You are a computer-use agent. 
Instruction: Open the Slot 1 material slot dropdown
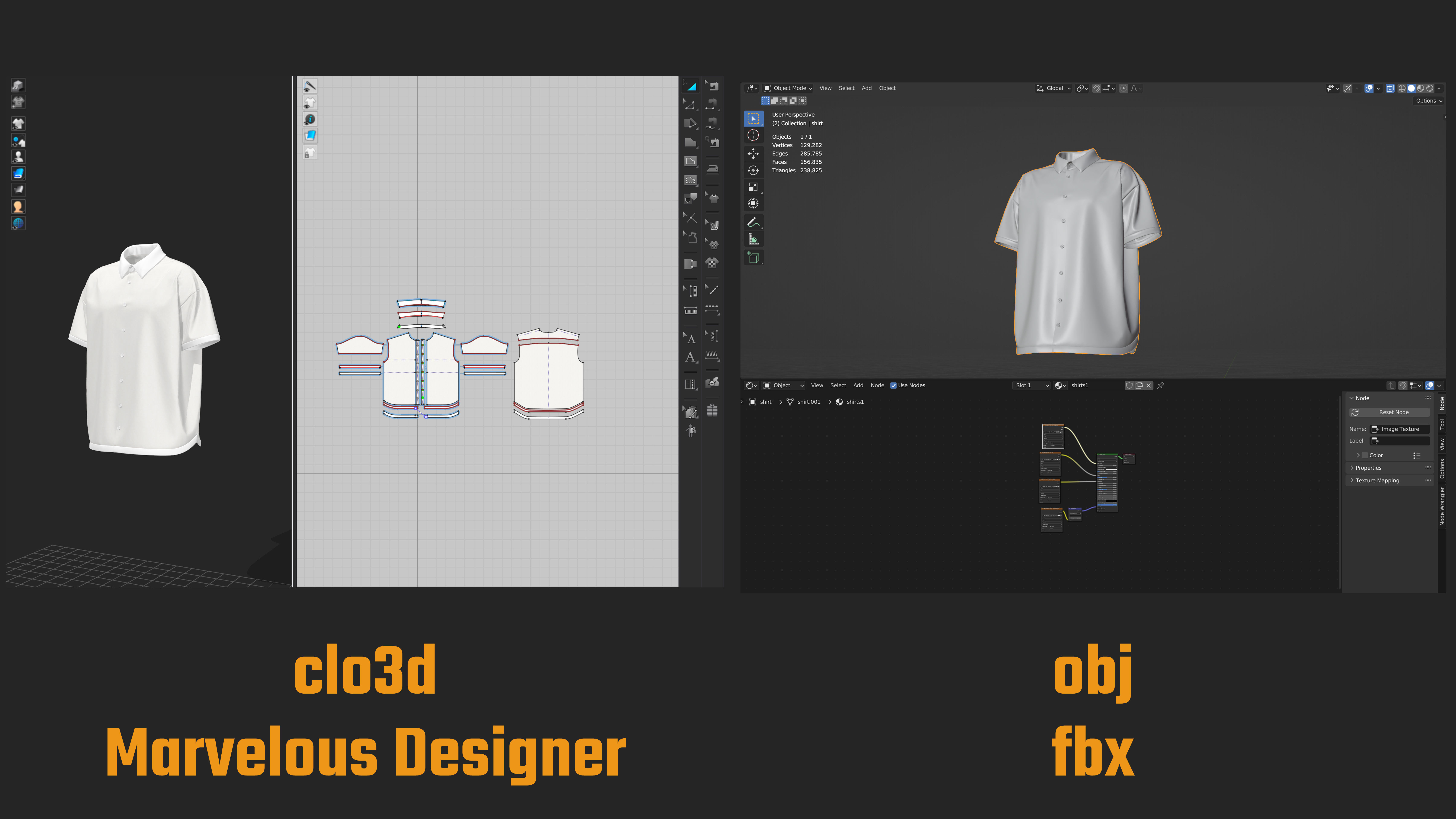point(1032,385)
